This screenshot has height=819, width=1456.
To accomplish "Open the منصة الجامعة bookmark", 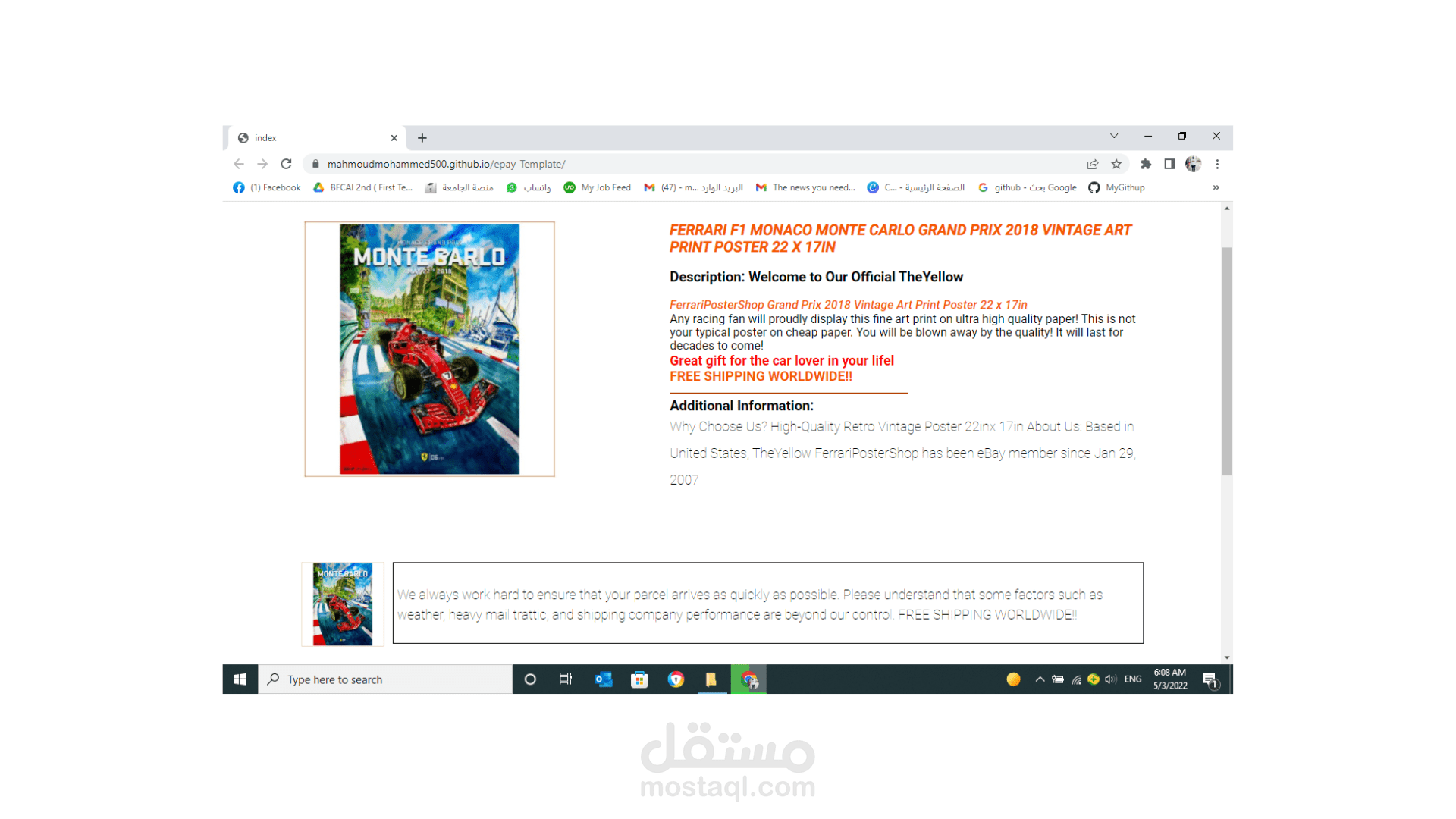I will [460, 187].
